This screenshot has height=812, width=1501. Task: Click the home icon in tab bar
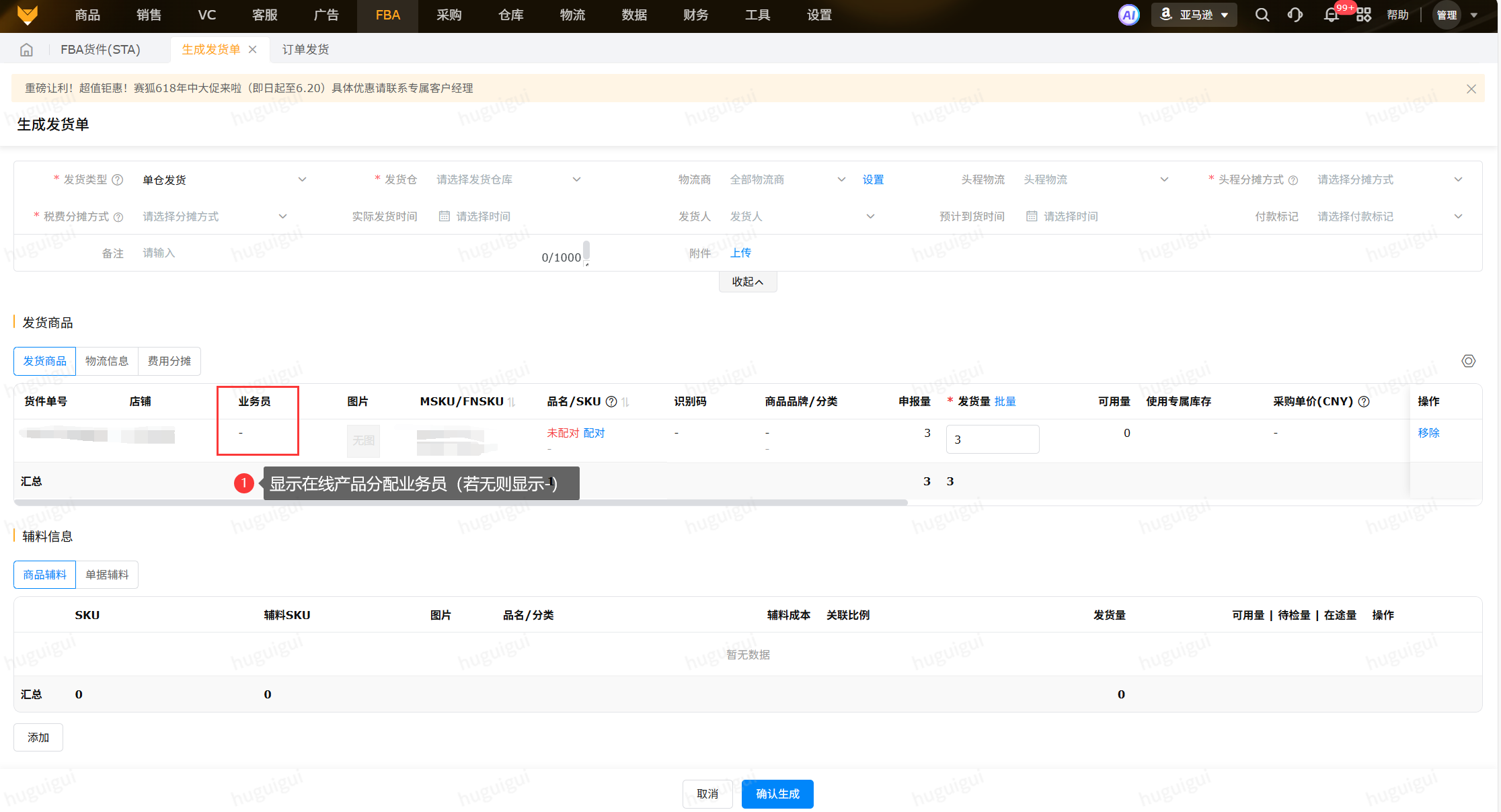(26, 50)
